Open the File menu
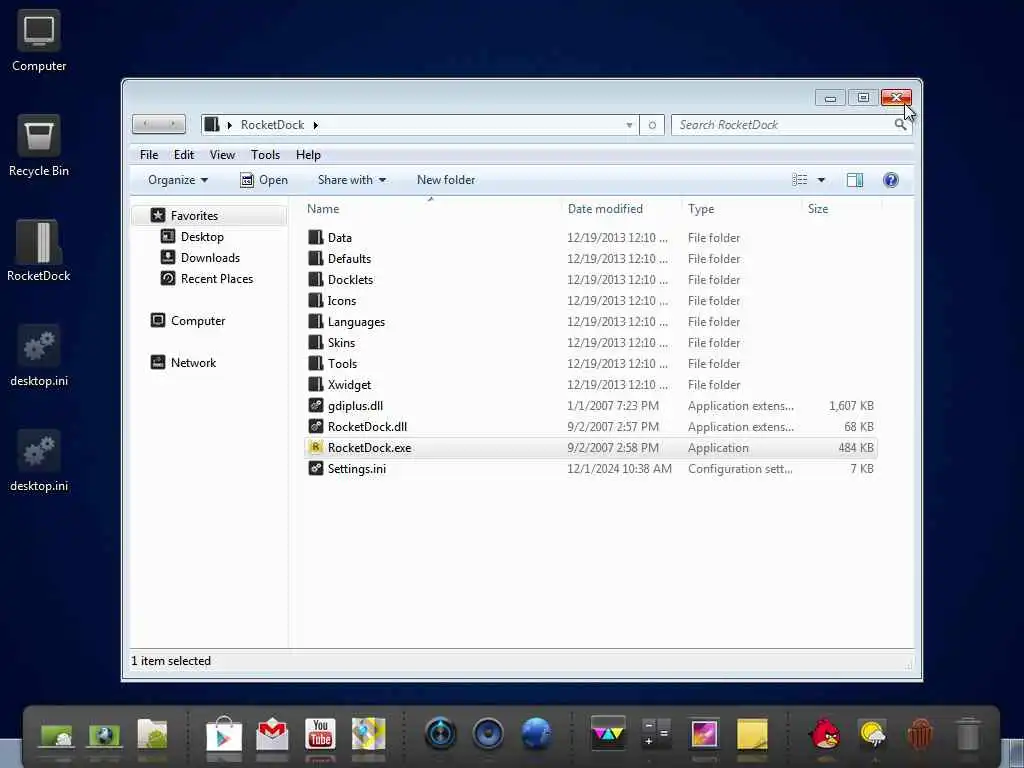Viewport: 1024px width, 768px height. pyautogui.click(x=149, y=155)
